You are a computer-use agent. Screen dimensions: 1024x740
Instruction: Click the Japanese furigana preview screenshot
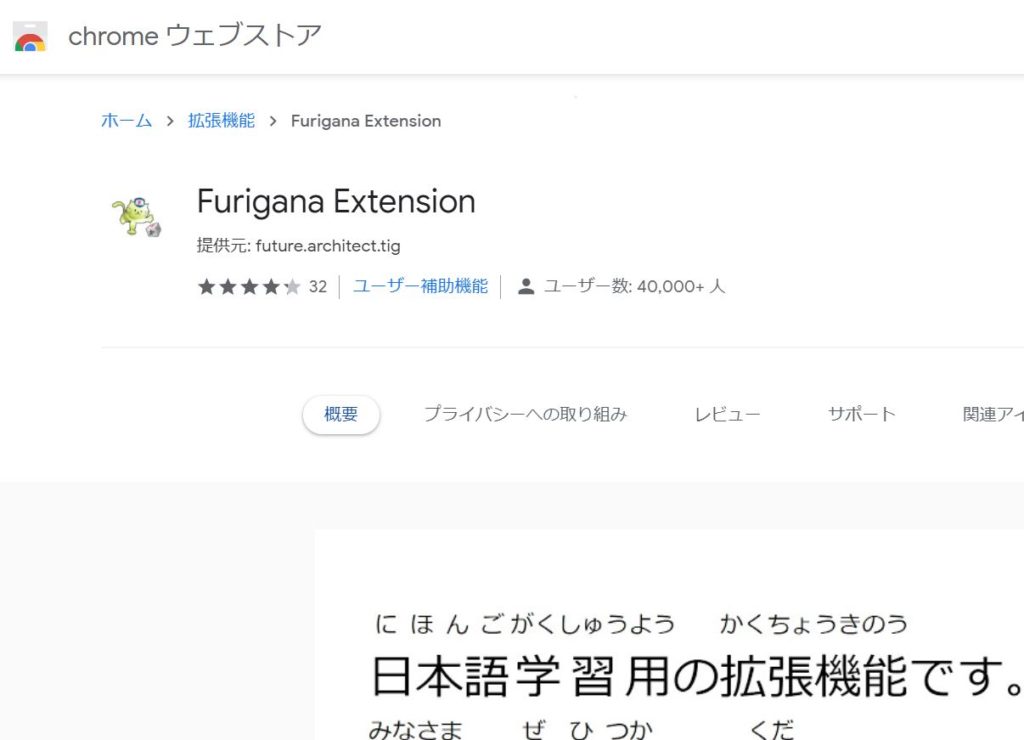[x=669, y=635]
